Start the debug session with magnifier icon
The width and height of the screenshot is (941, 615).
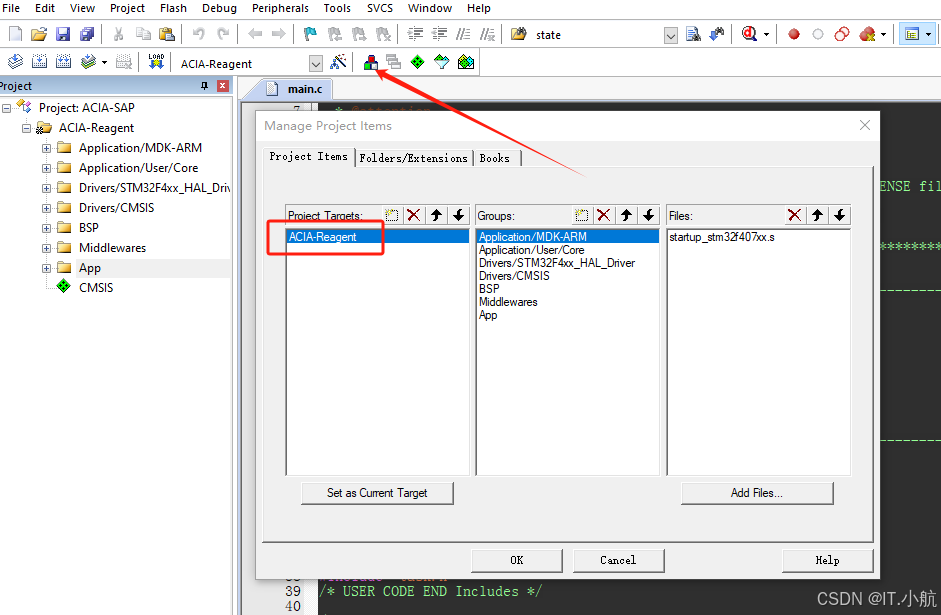pos(749,34)
